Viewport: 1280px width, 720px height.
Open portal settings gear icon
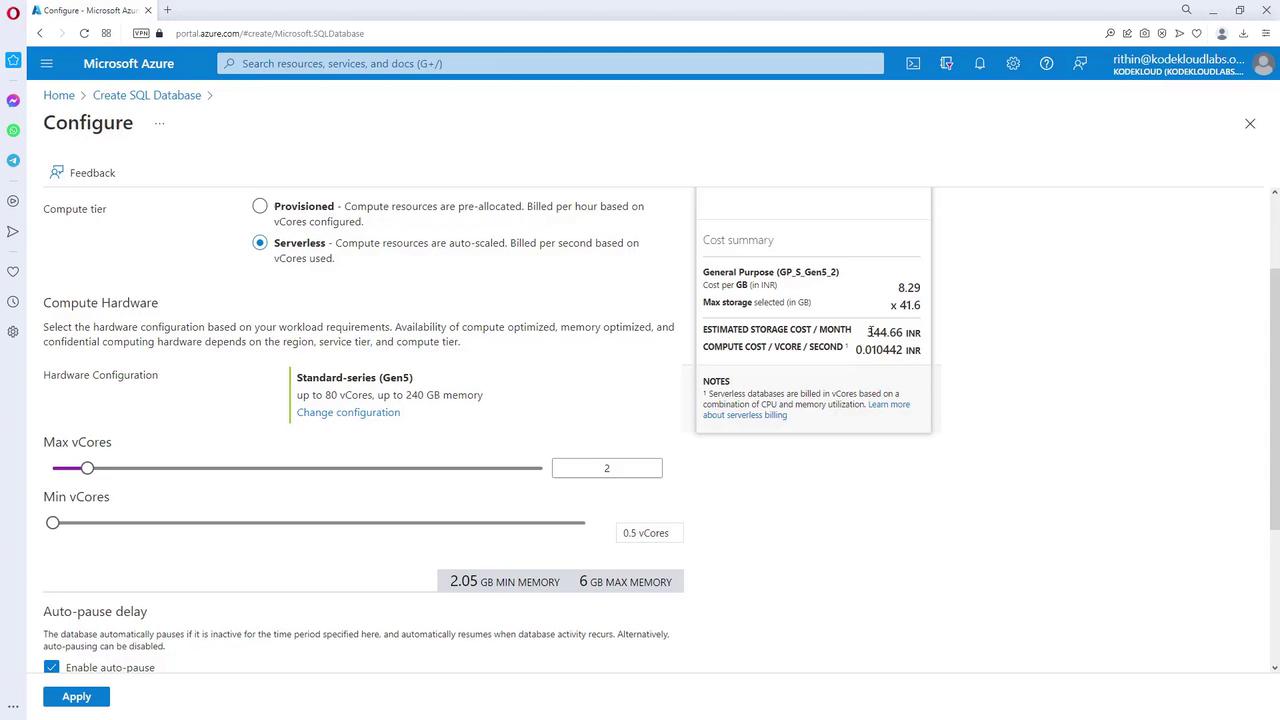pos(1013,63)
